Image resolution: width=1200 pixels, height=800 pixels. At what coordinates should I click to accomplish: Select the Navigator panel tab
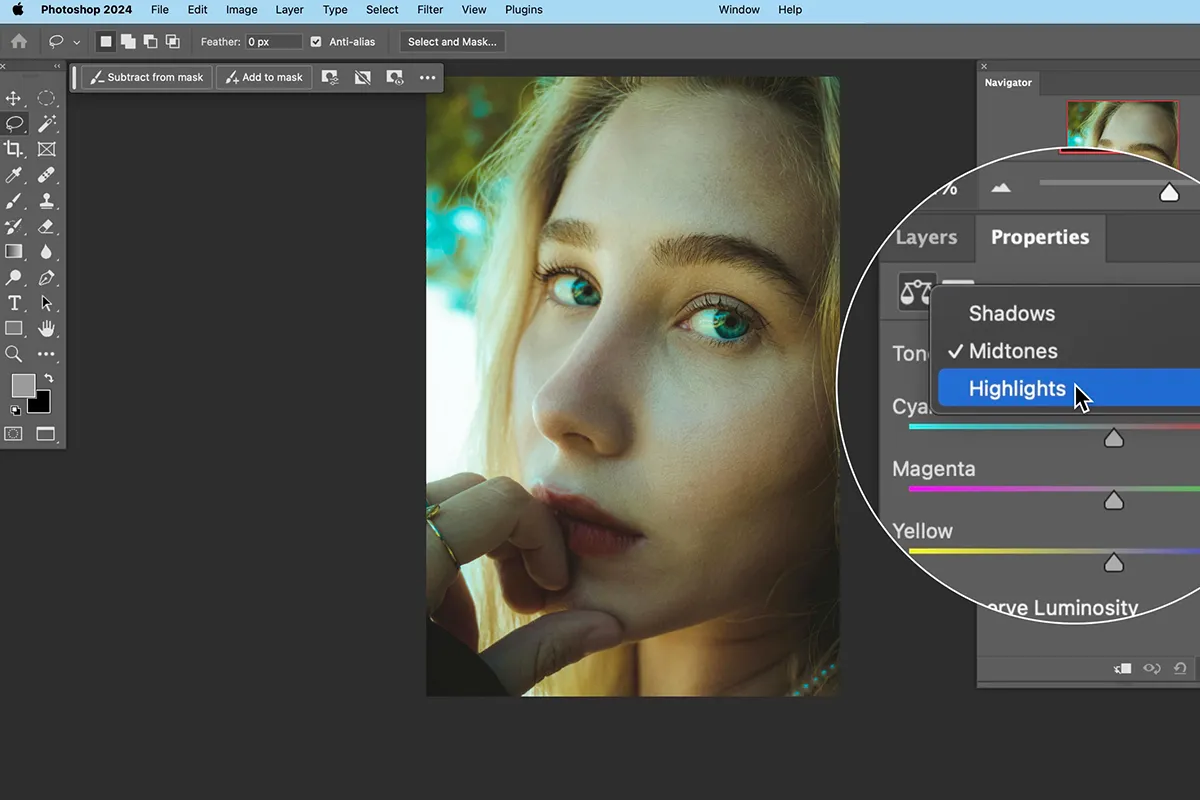(1008, 83)
